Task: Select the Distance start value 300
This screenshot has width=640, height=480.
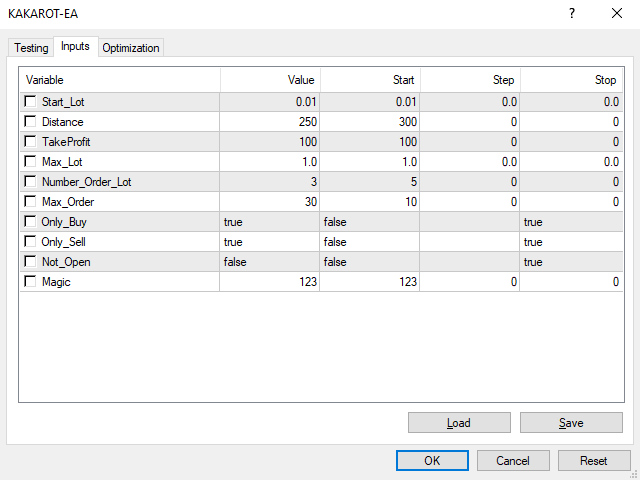Action: point(370,122)
